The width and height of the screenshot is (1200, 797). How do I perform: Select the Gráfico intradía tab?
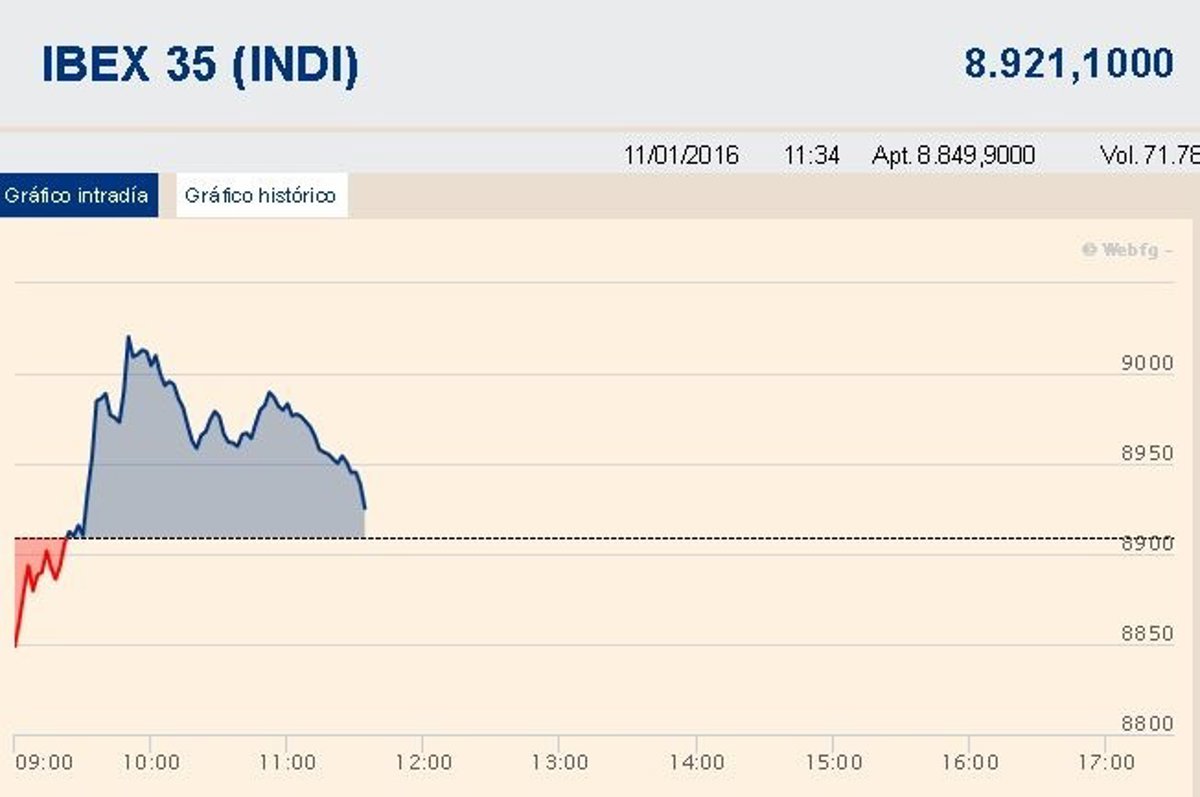77,195
